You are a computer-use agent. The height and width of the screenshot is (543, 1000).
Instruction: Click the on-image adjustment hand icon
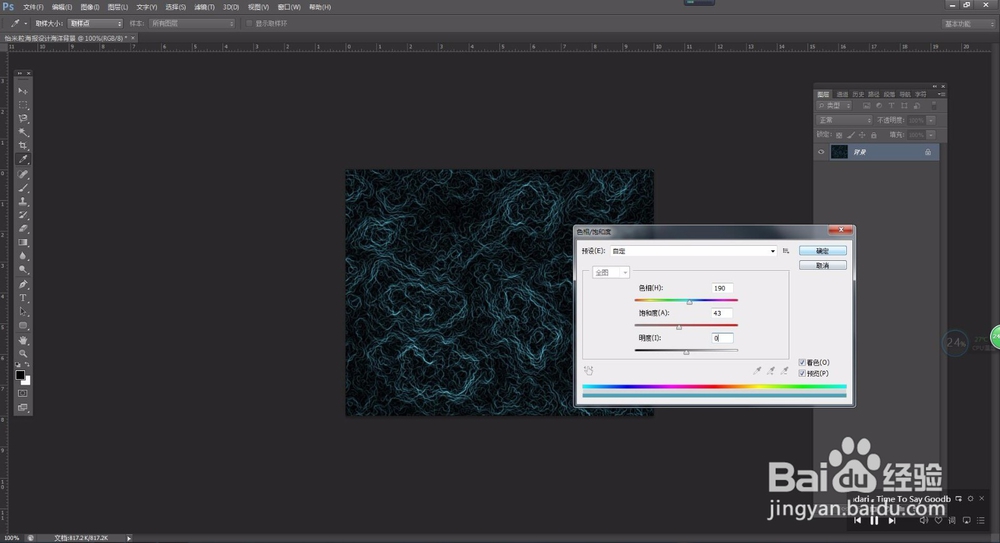589,370
